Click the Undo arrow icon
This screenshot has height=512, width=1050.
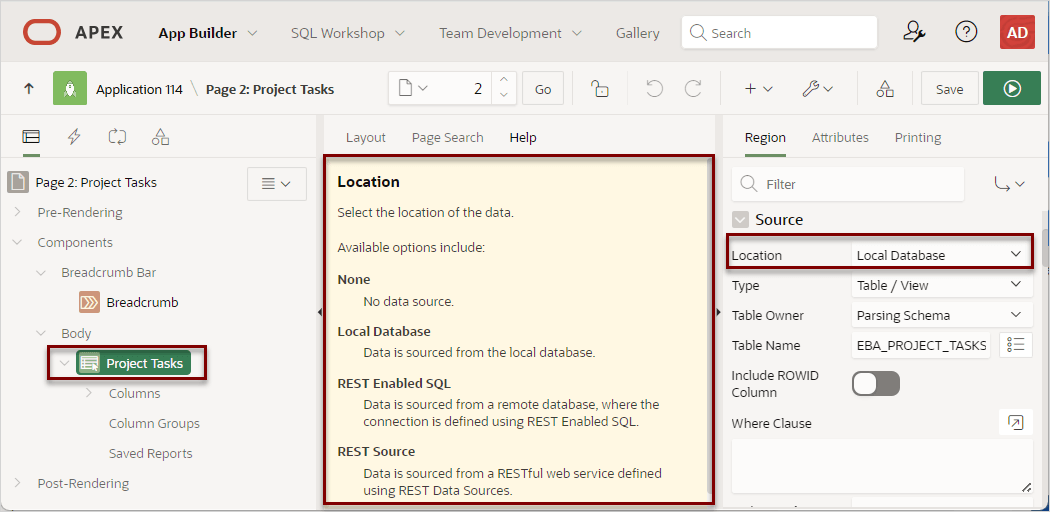click(x=654, y=88)
